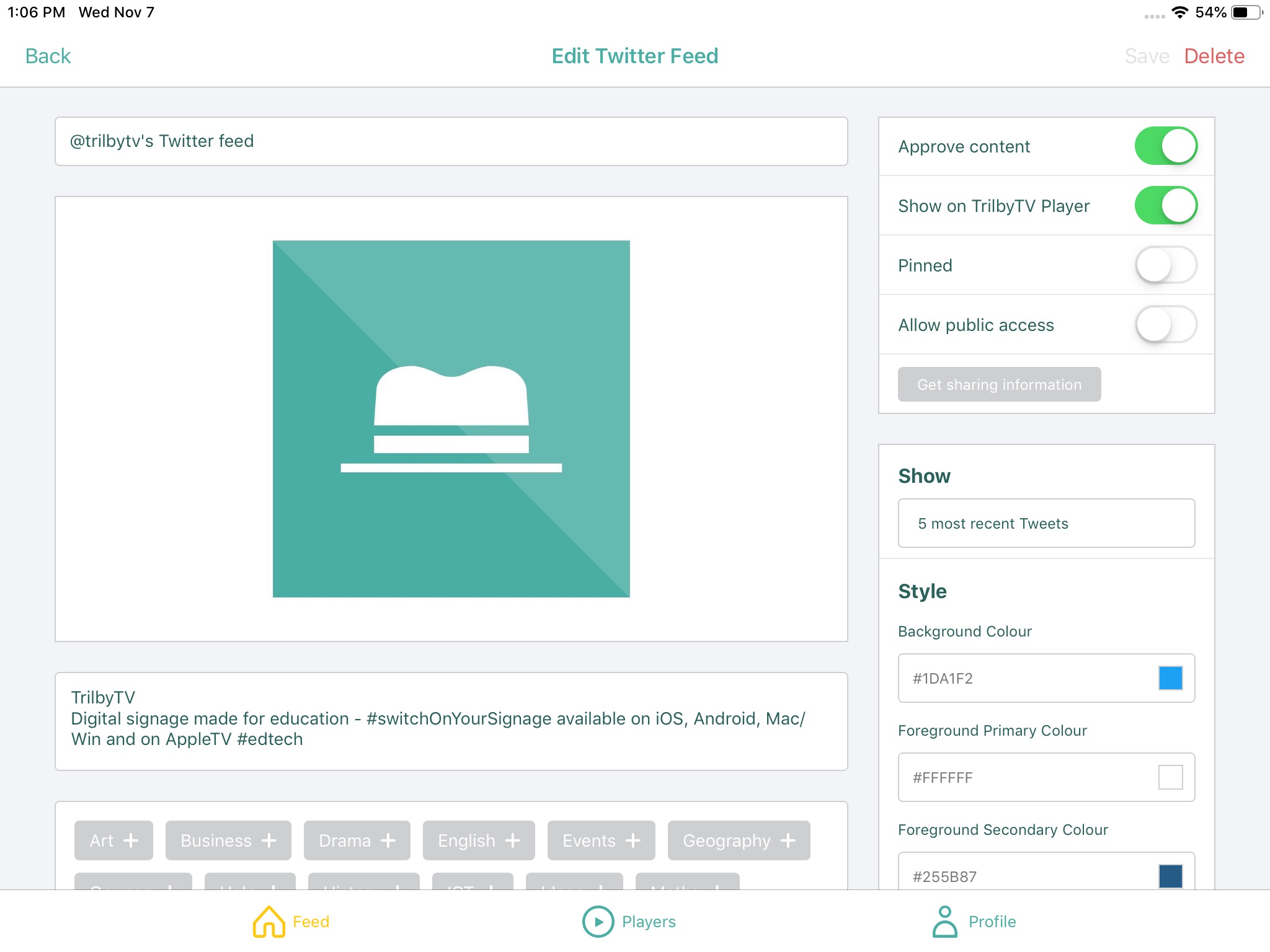Enable the Pinned switch
Image resolution: width=1270 pixels, height=952 pixels.
1166,265
